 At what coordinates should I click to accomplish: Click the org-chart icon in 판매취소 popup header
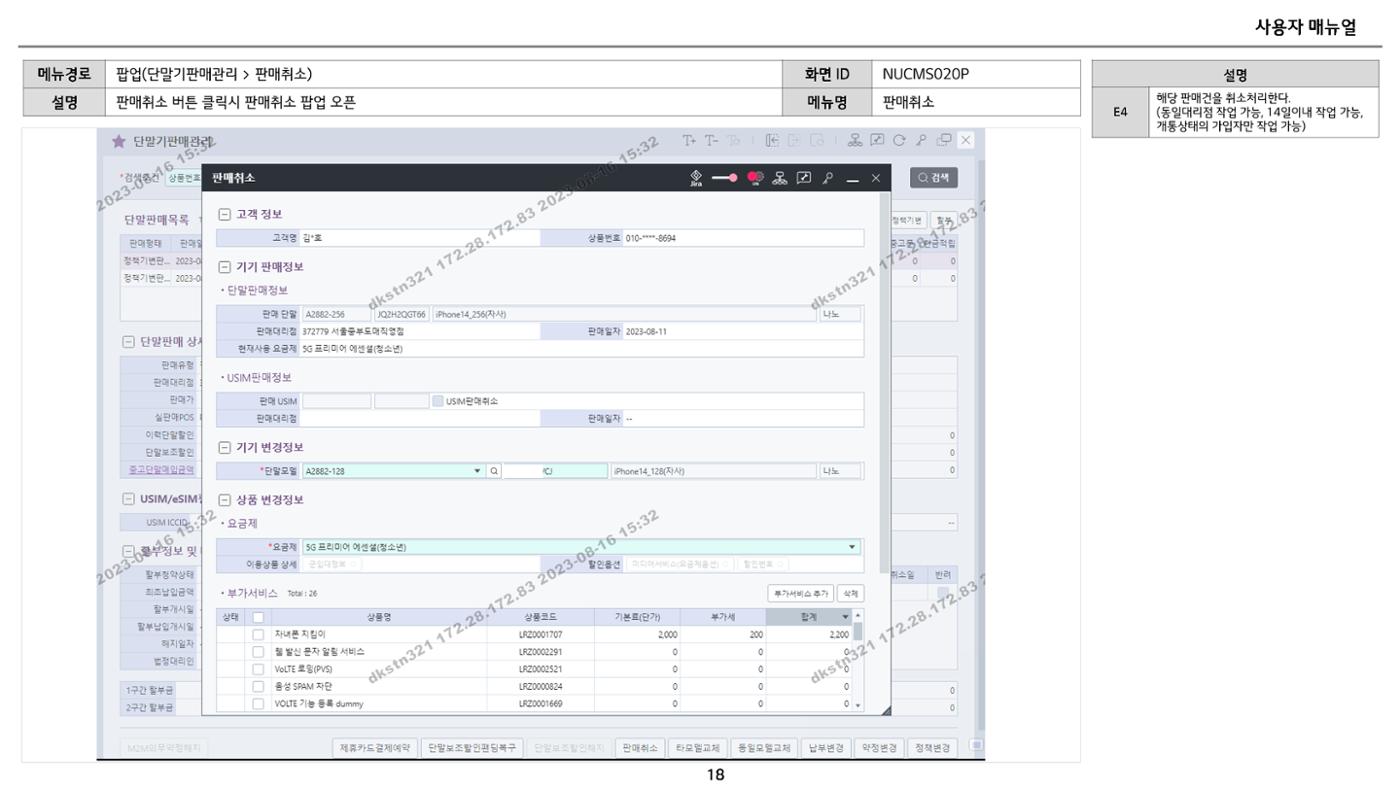click(x=782, y=178)
